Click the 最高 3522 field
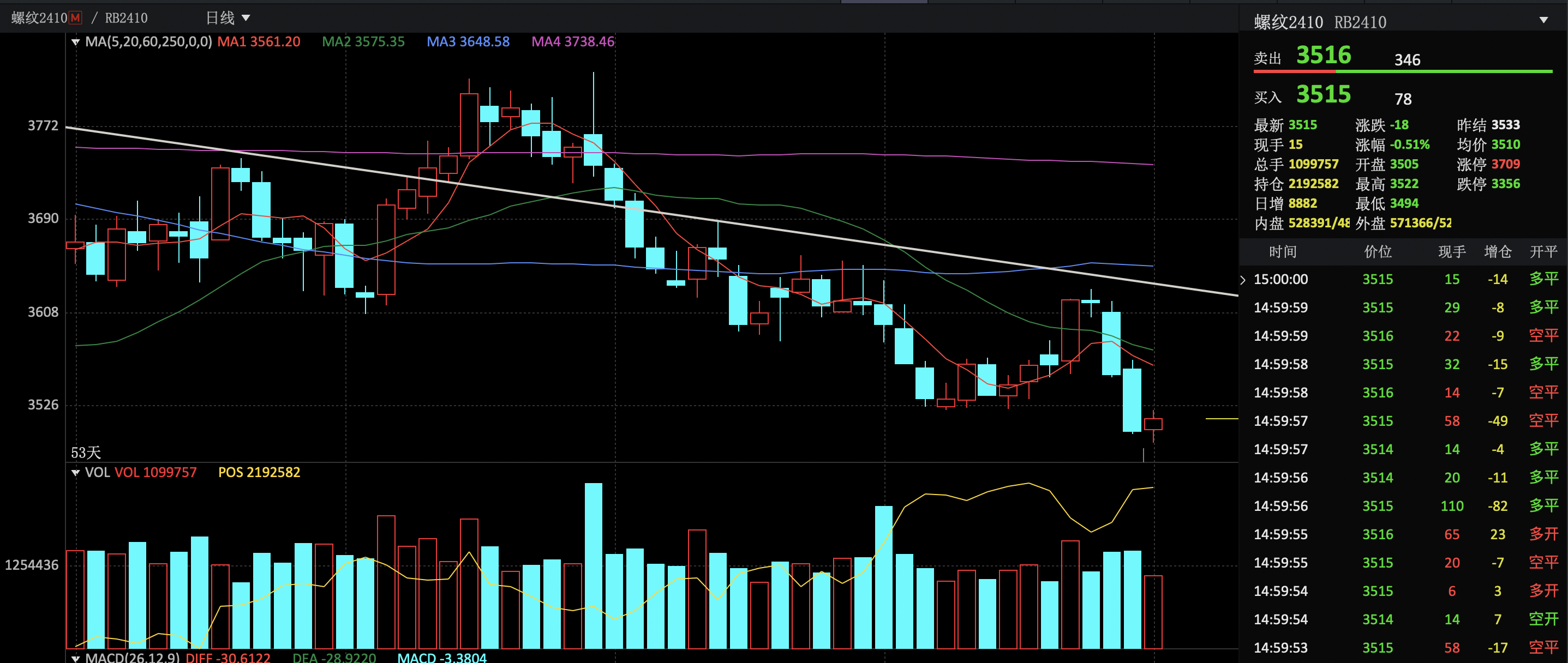1568x663 pixels. pyautogui.click(x=1387, y=184)
